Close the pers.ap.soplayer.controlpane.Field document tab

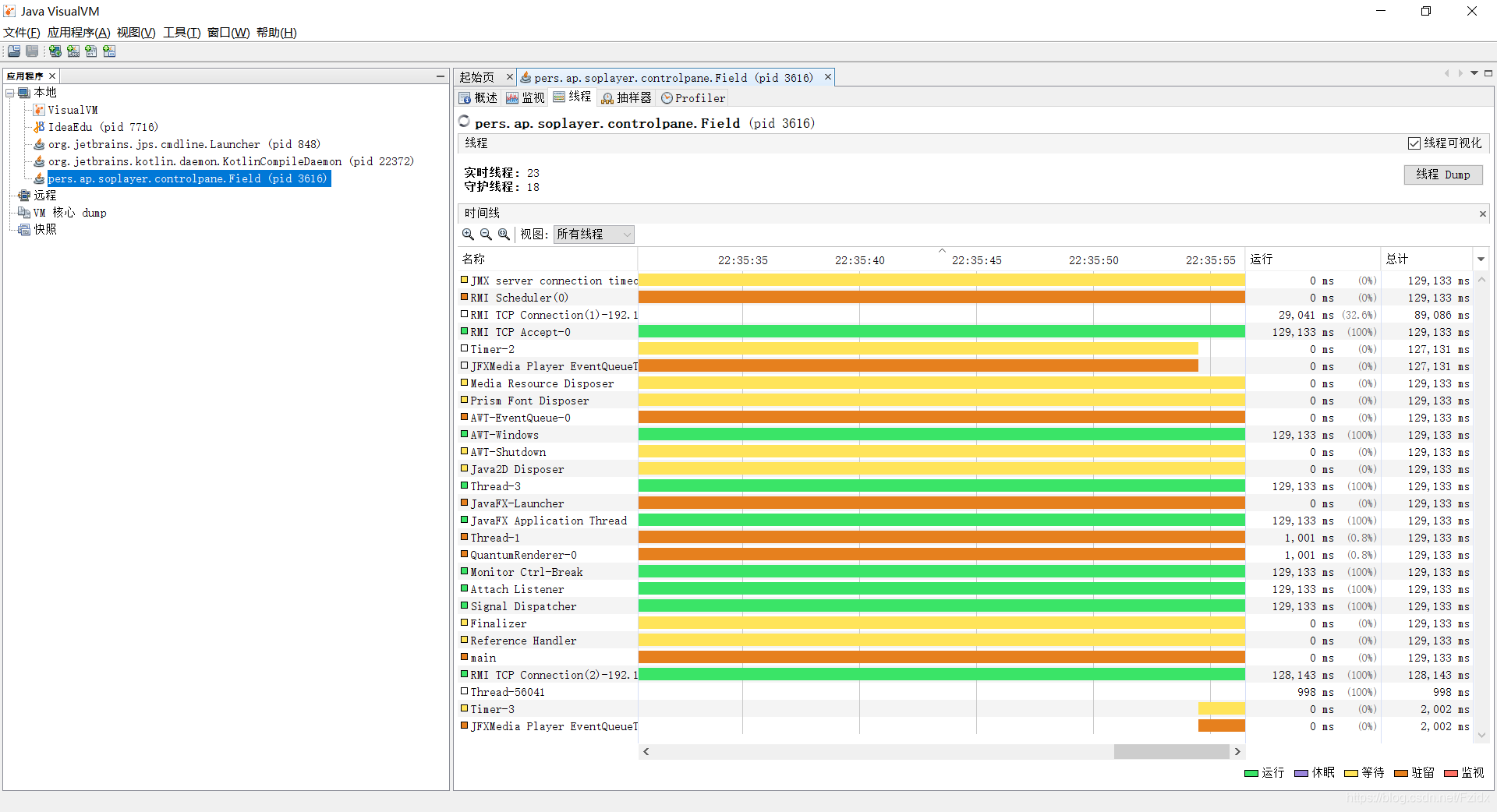[x=828, y=77]
